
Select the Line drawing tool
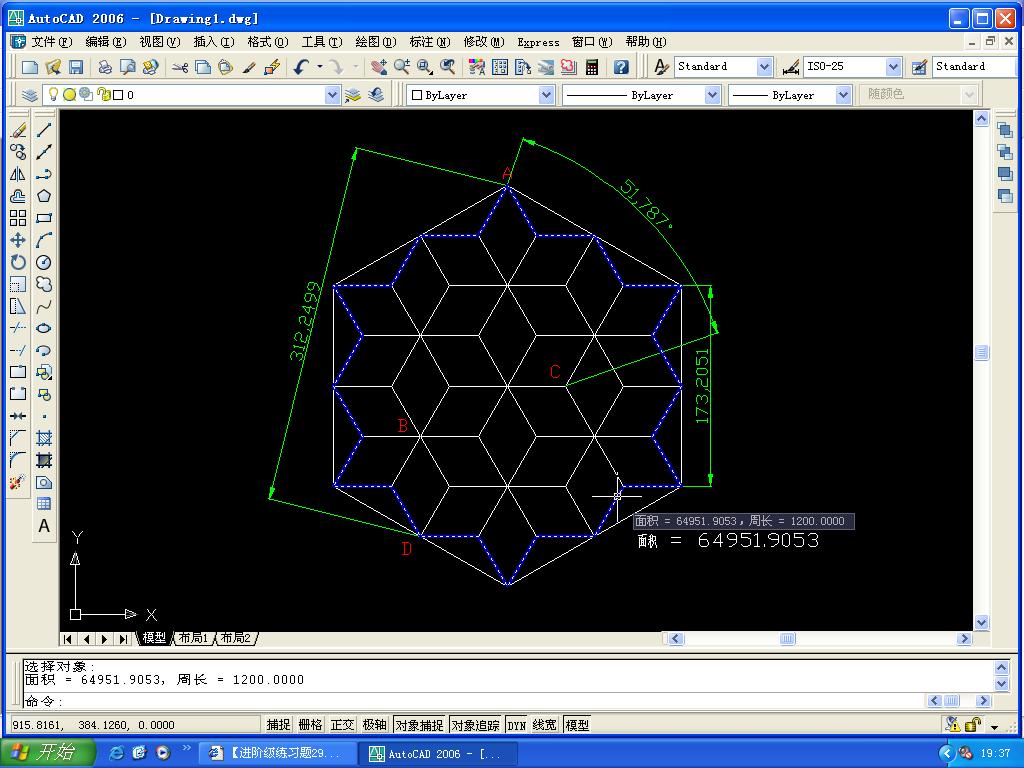(44, 130)
